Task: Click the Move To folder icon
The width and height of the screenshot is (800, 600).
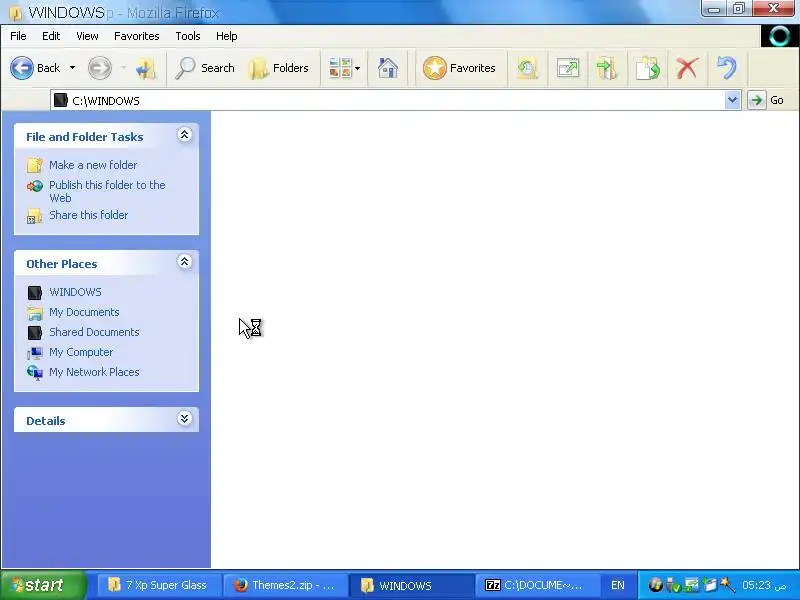Action: coord(607,68)
